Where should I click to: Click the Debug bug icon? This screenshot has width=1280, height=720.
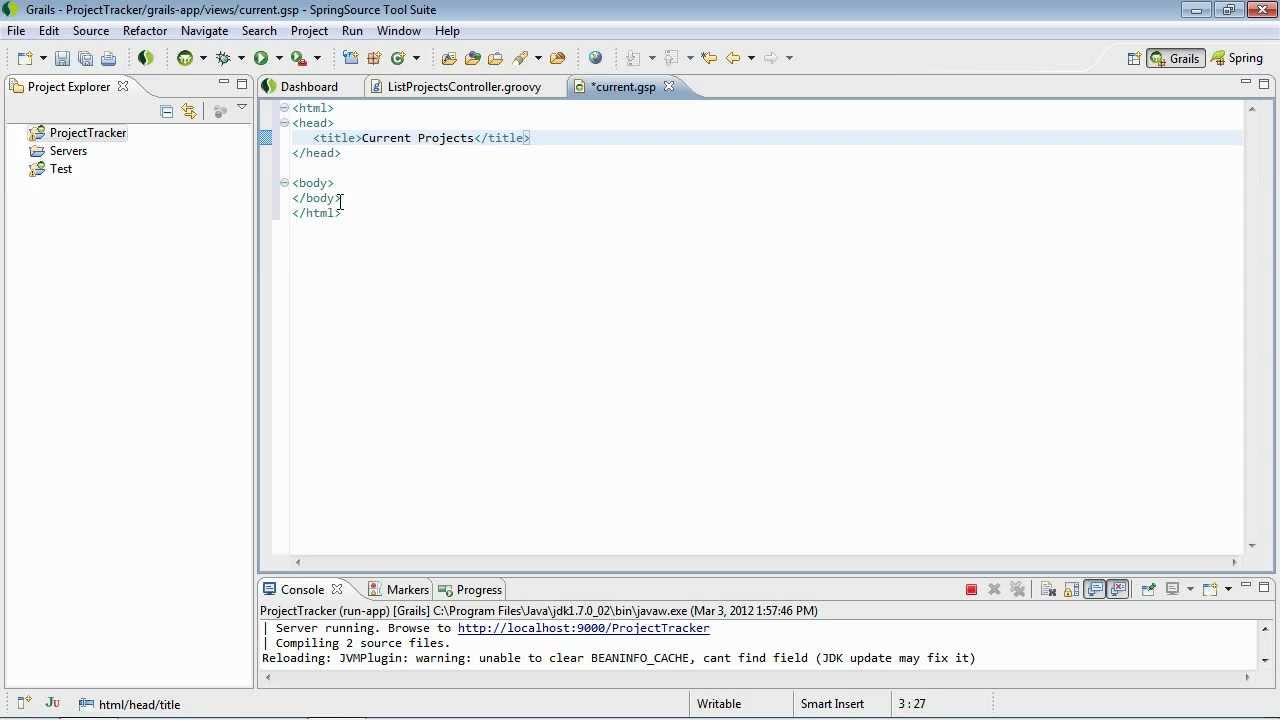223,58
